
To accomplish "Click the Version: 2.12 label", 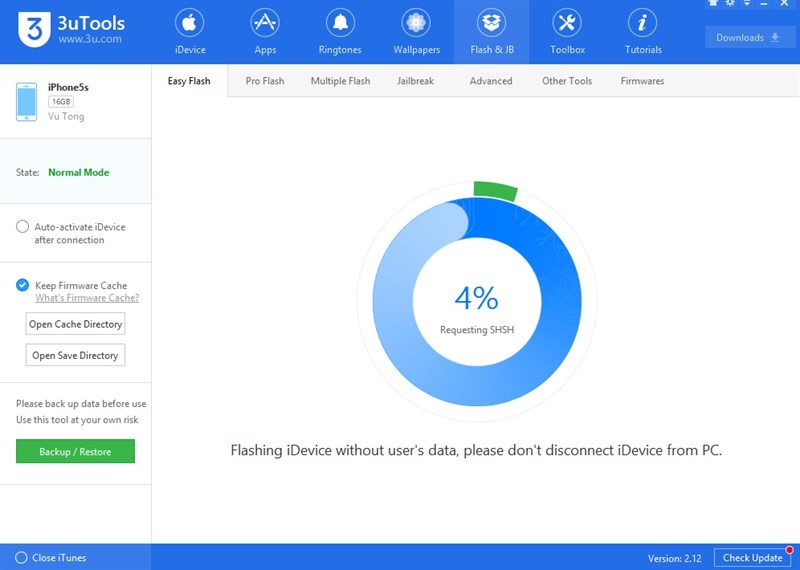I will 674,558.
